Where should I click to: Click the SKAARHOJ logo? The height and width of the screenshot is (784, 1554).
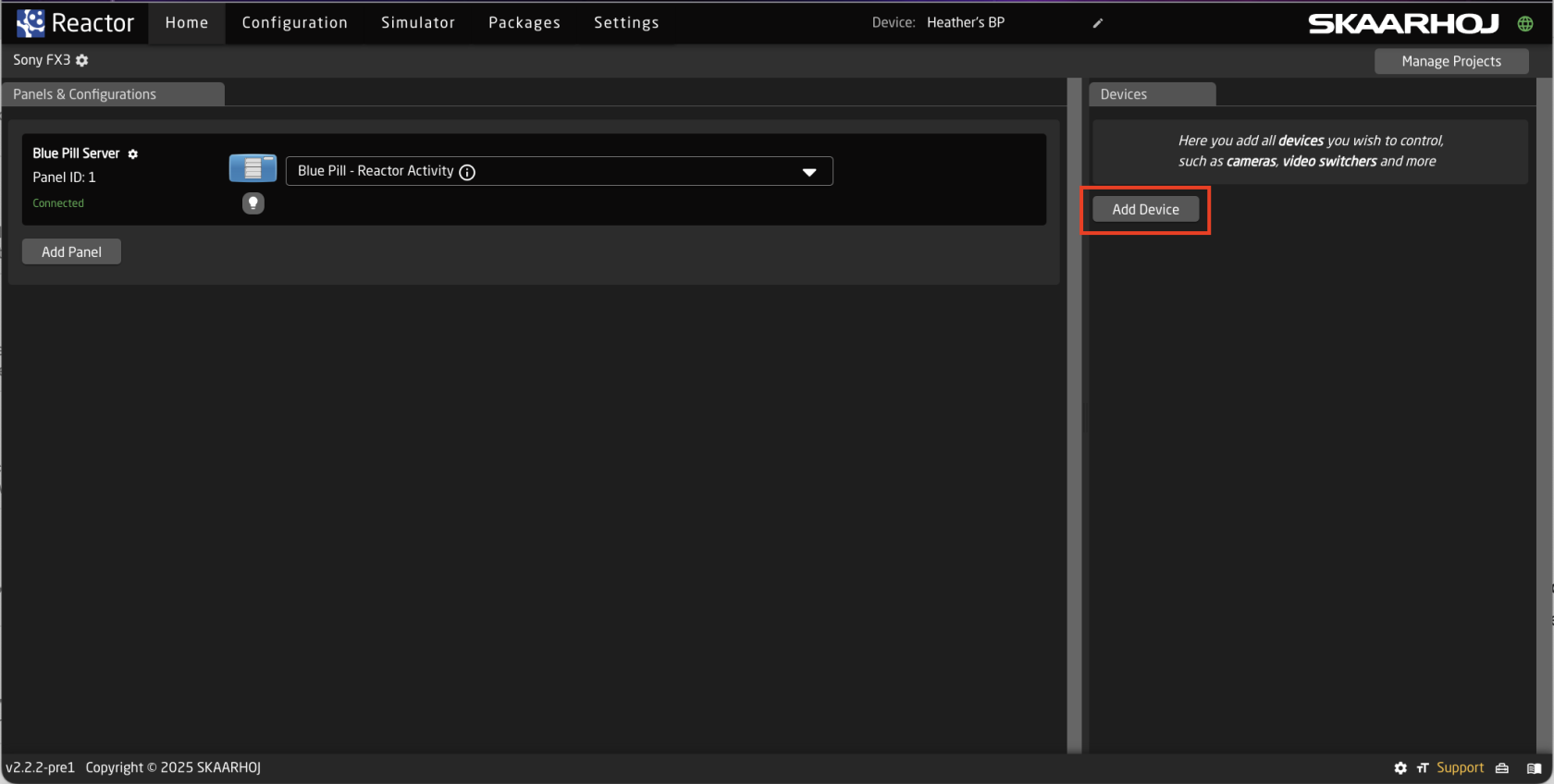(1403, 24)
